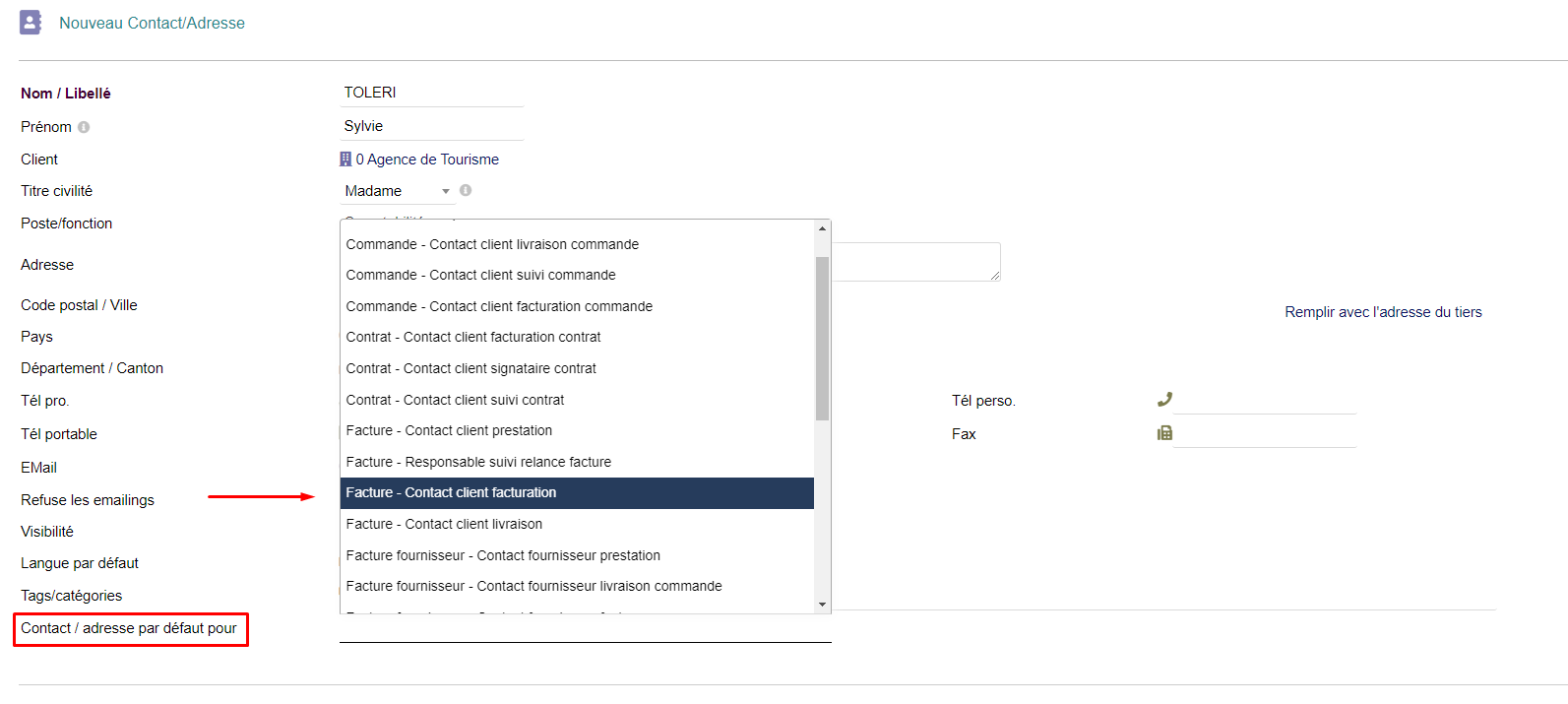Open the Madame civility dropdown arrow
Viewport: 1568px width, 704px height.
tap(446, 191)
